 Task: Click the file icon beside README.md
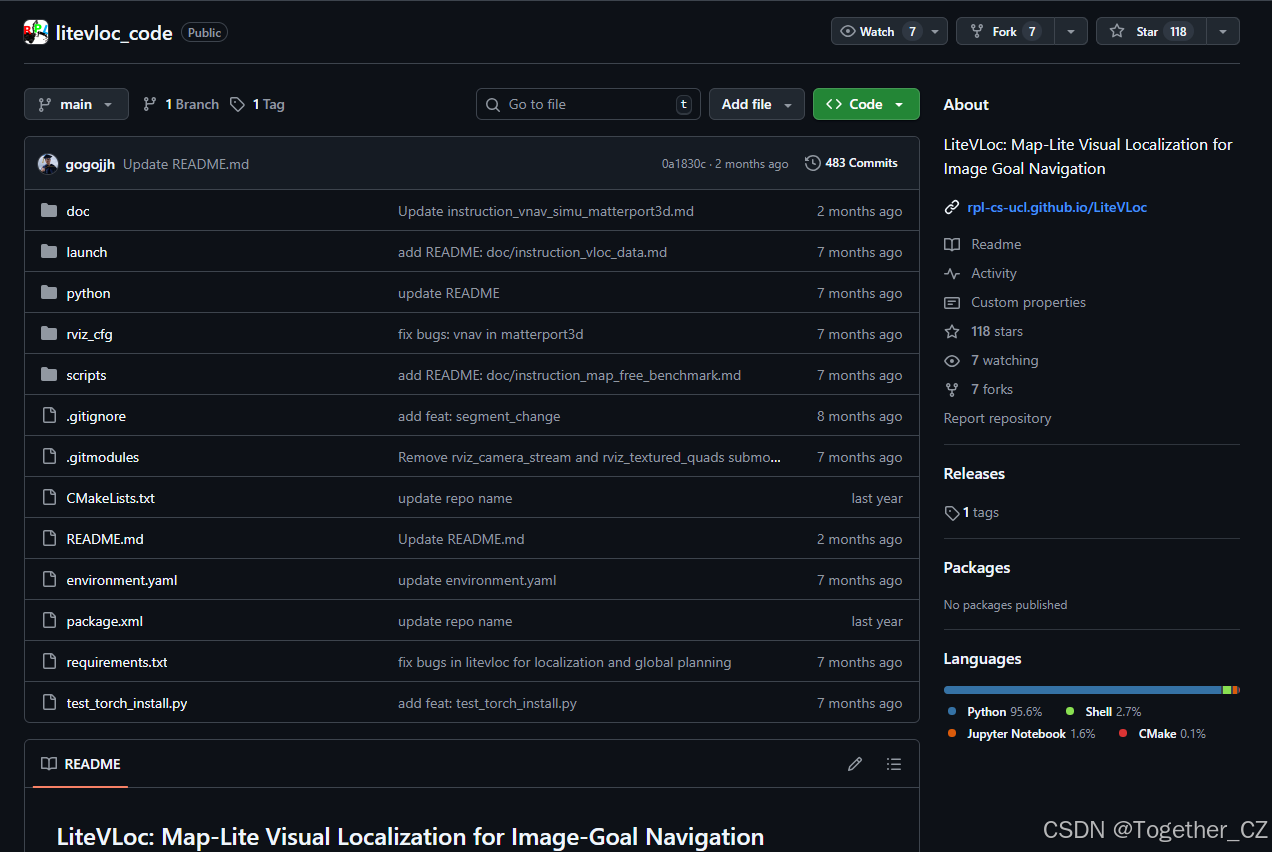click(x=49, y=539)
